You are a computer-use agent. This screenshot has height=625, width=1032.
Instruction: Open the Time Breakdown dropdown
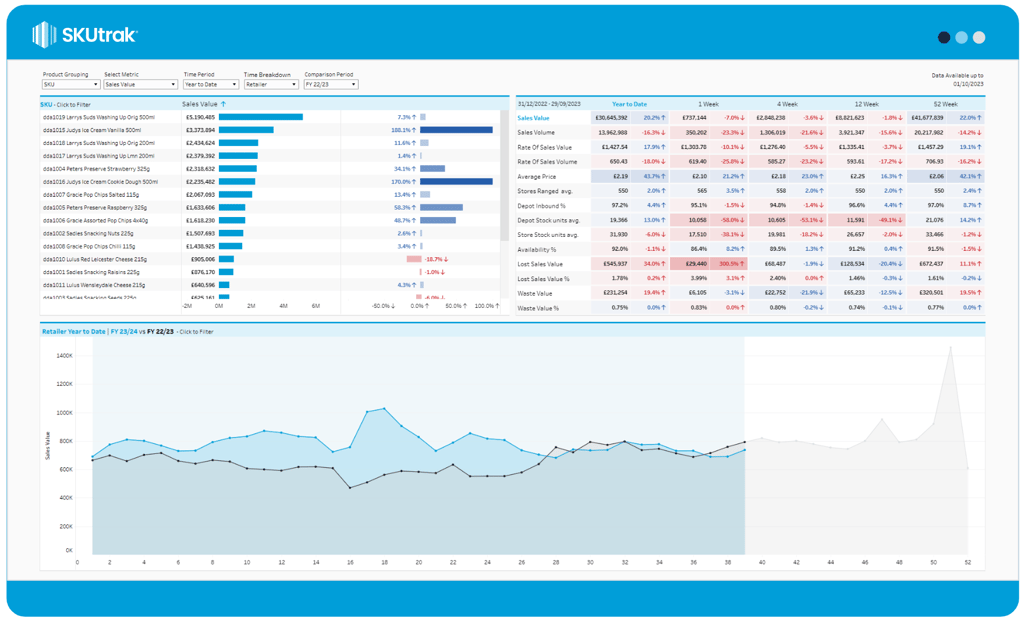(x=271, y=85)
